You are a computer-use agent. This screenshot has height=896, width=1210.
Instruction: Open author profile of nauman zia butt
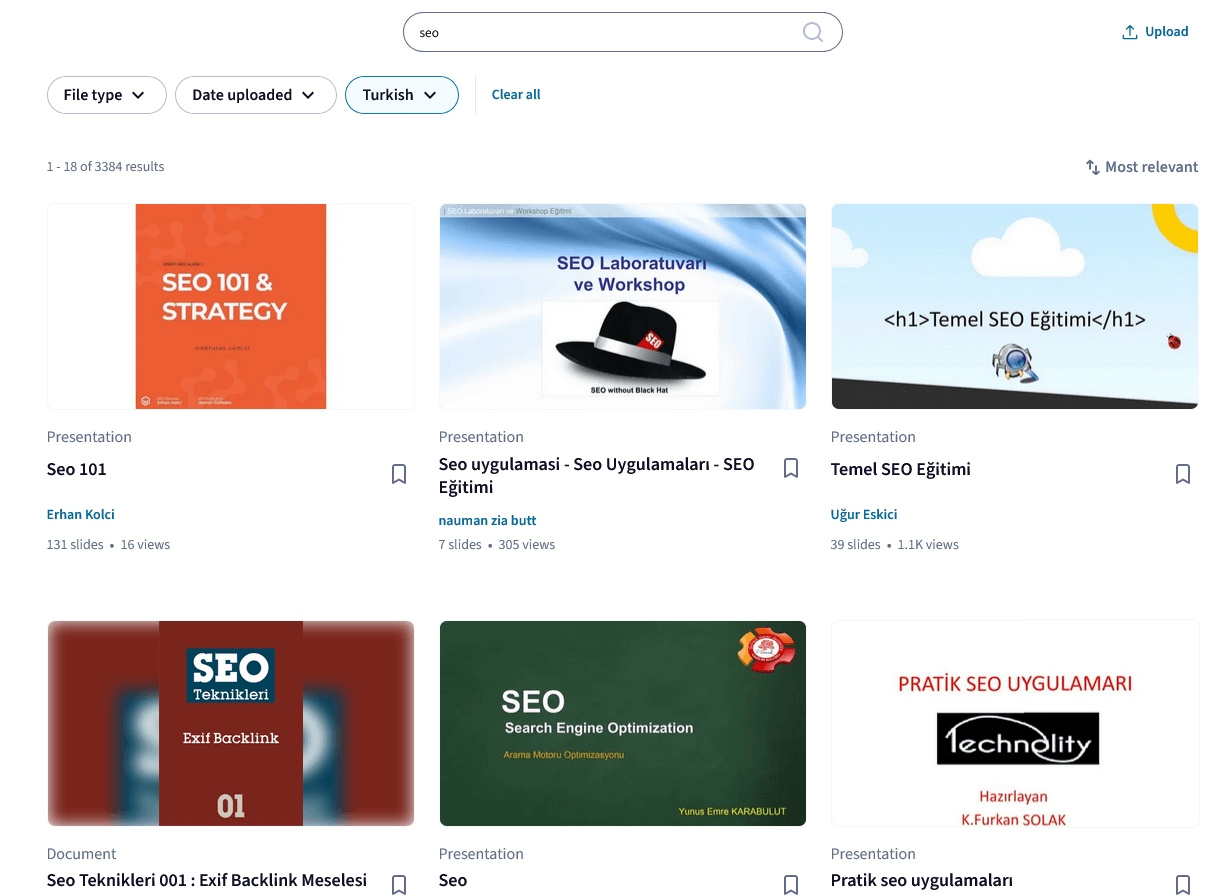coord(487,520)
